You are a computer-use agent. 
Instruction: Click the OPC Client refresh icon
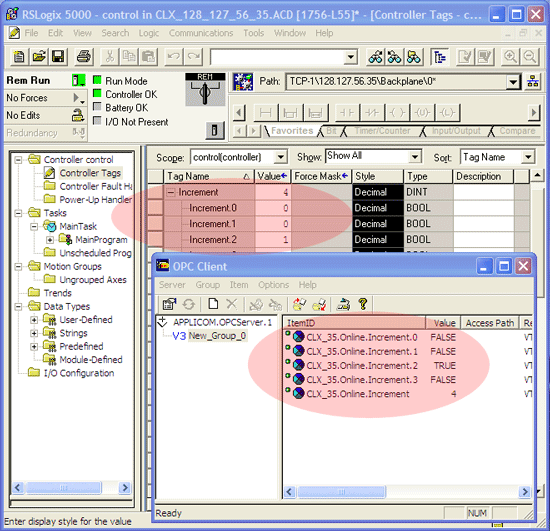point(189,304)
